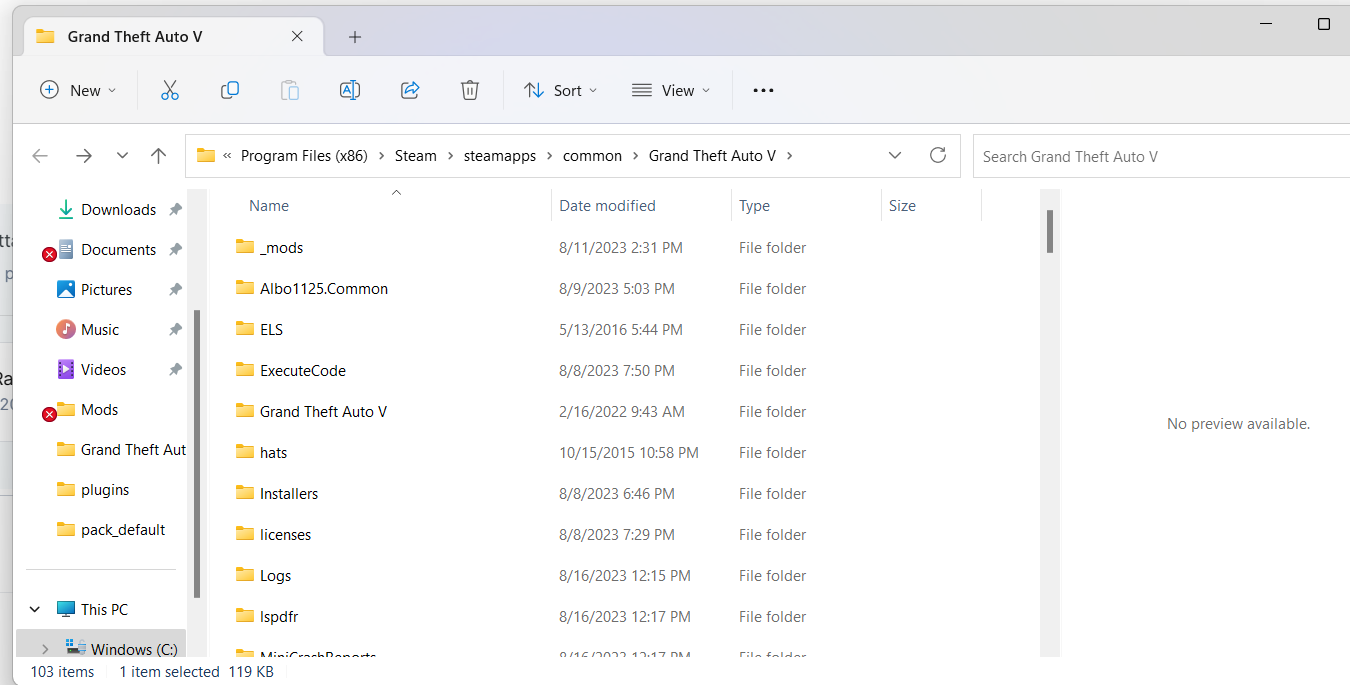The width and height of the screenshot is (1350, 685).
Task: Click the Copy icon in toolbar
Action: 230,90
